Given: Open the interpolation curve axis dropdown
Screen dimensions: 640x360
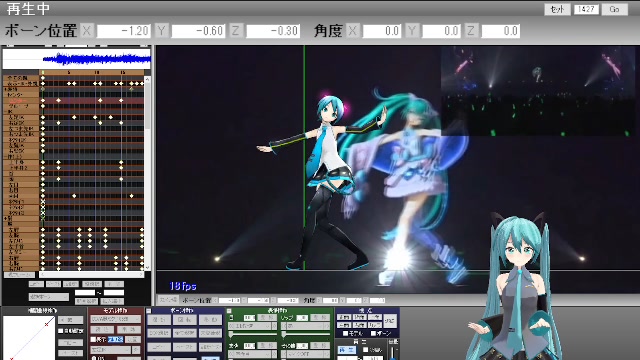Looking at the screenshot, I should pyautogui.click(x=71, y=320).
